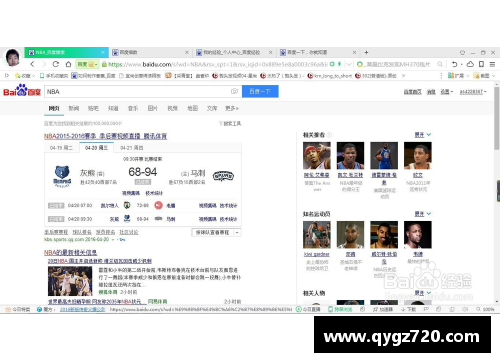
Task: Open the first photo under 知名运动员
Action: (317, 235)
